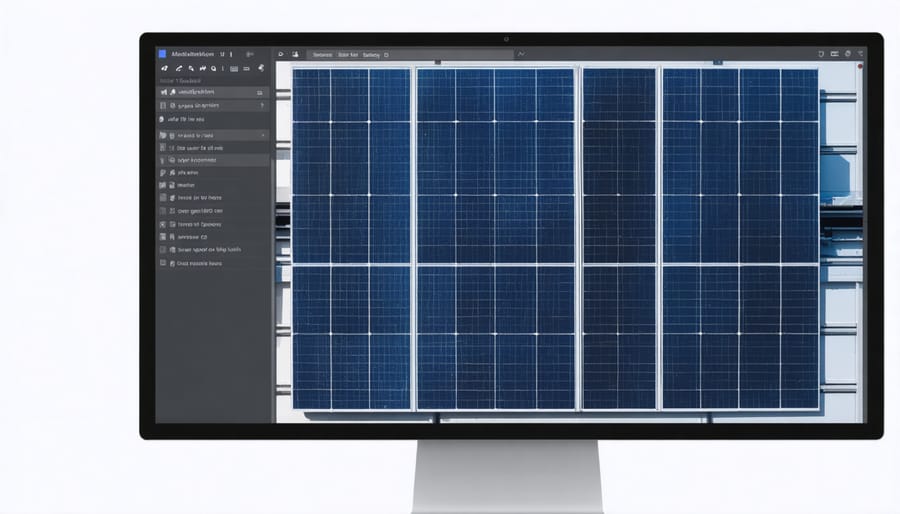
Task: Click the red dot at the canvas top-right
Action: 860,67
